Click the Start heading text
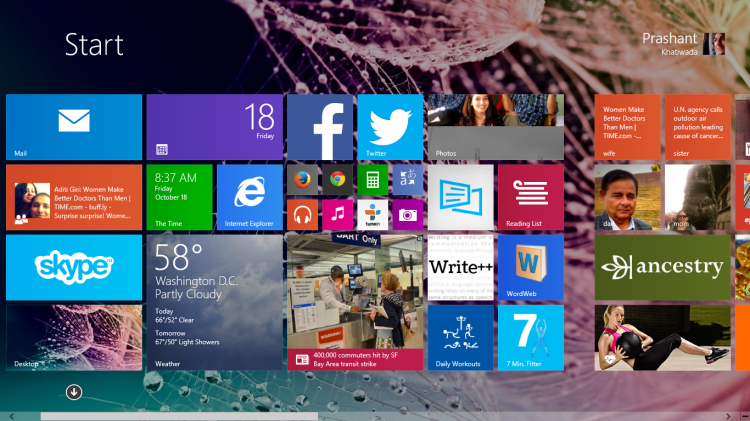750x421 pixels. (x=94, y=44)
